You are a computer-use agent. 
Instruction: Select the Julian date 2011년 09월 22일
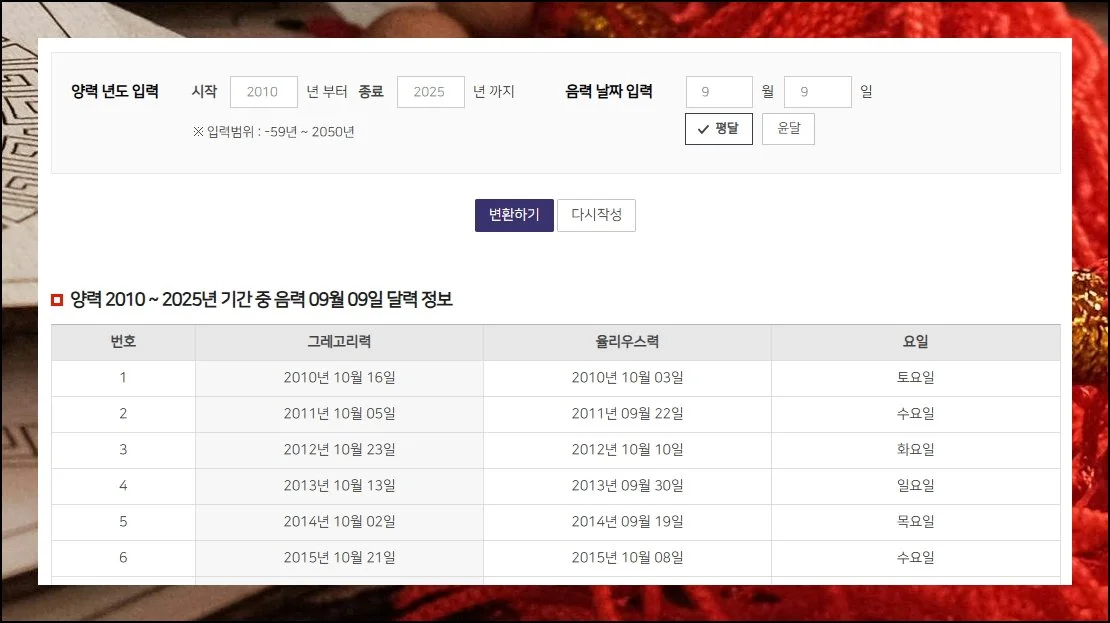[627, 414]
